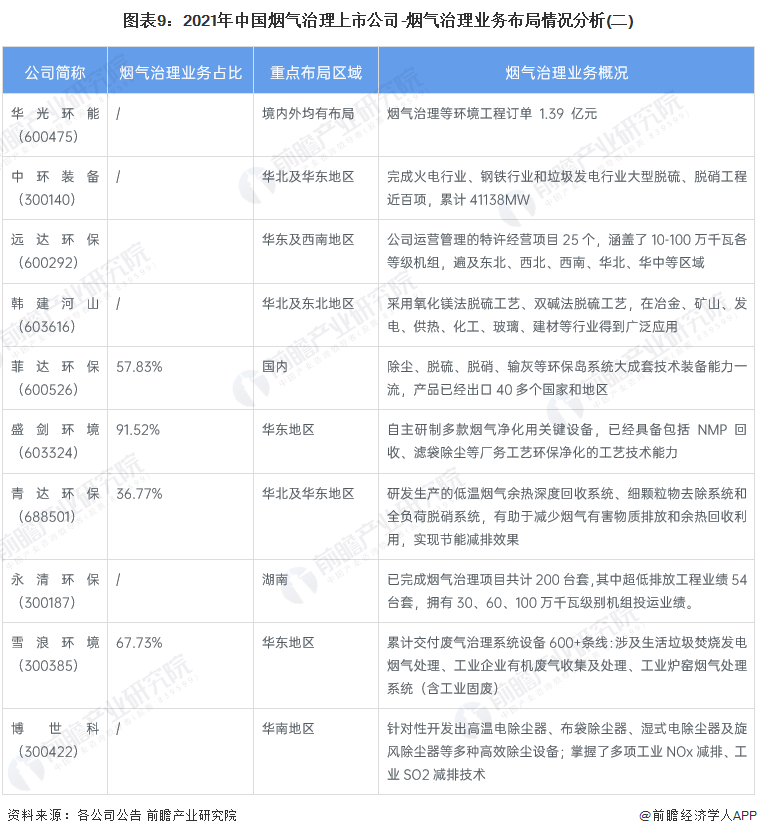Click company cell '中环装备 (300140)'
The height and width of the screenshot is (836, 757).
(x=55, y=188)
